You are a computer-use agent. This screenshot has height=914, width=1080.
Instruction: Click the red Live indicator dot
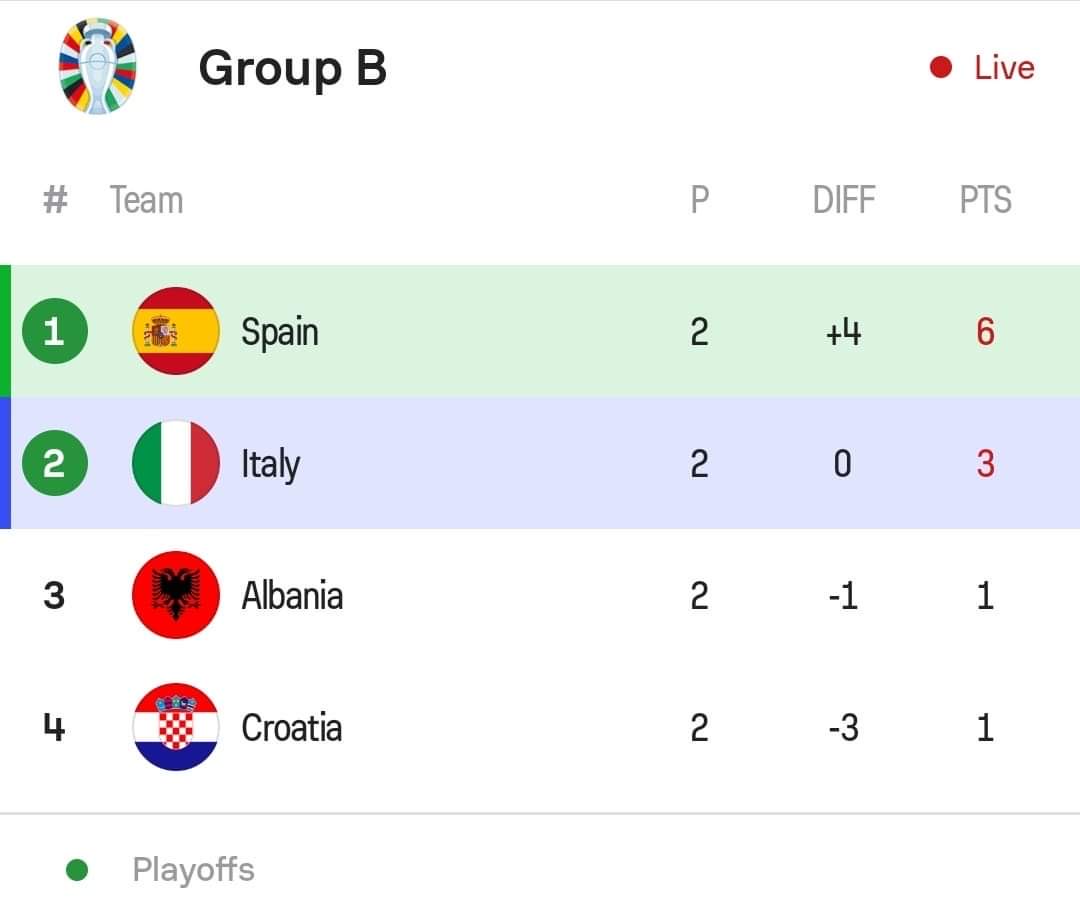[x=940, y=68]
